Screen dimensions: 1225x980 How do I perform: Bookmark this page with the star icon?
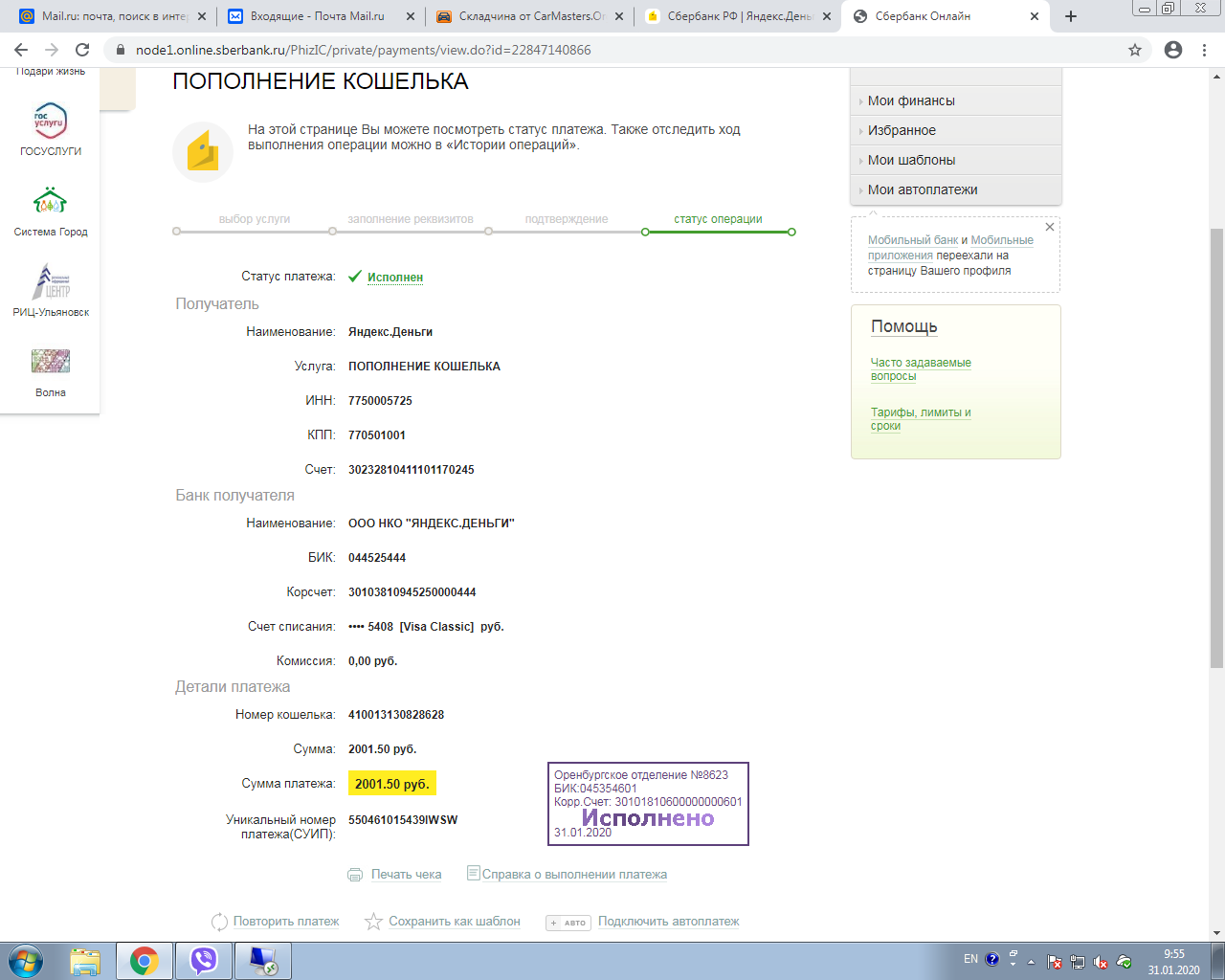1135,50
